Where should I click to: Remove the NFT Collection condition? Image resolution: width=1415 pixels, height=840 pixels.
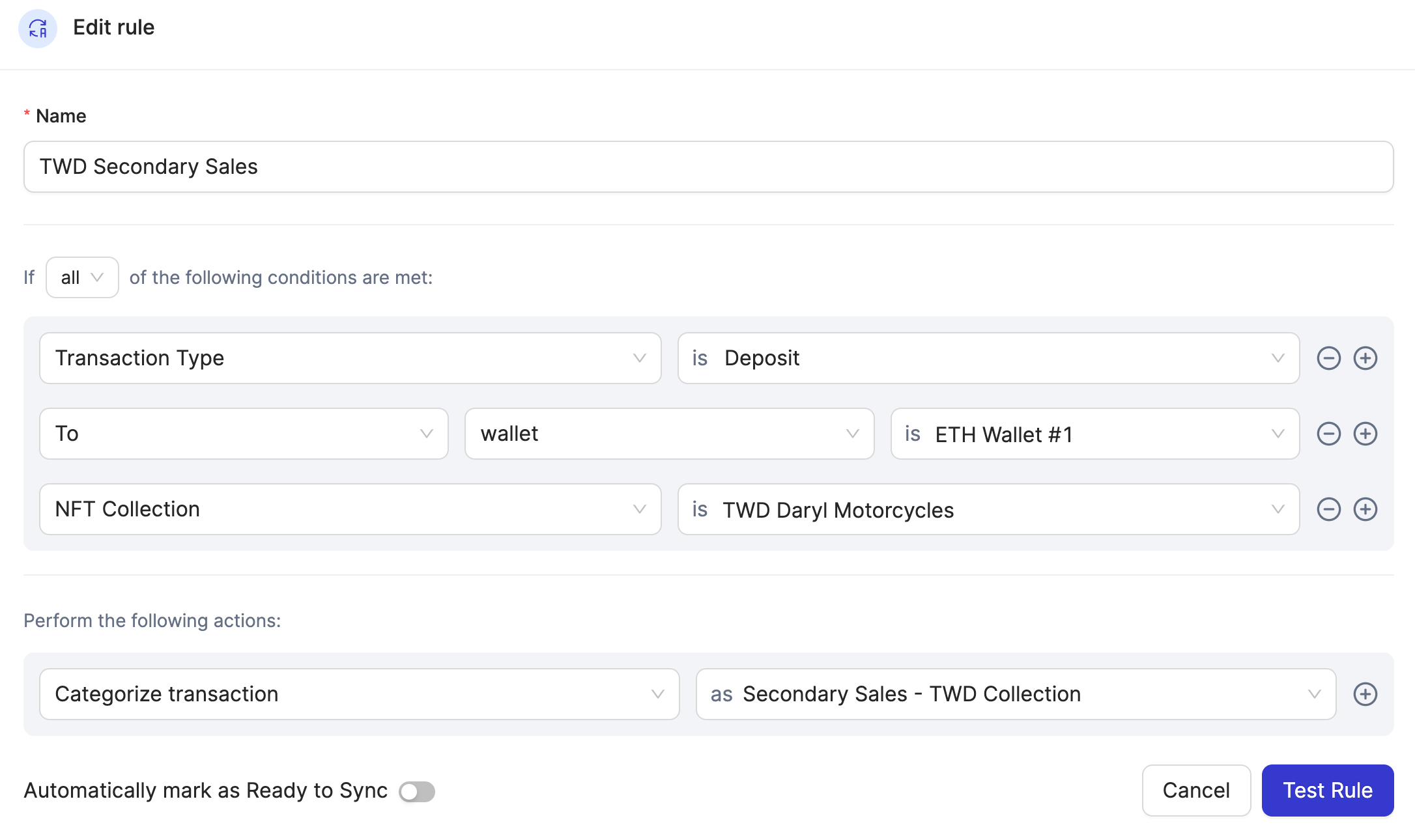point(1328,509)
